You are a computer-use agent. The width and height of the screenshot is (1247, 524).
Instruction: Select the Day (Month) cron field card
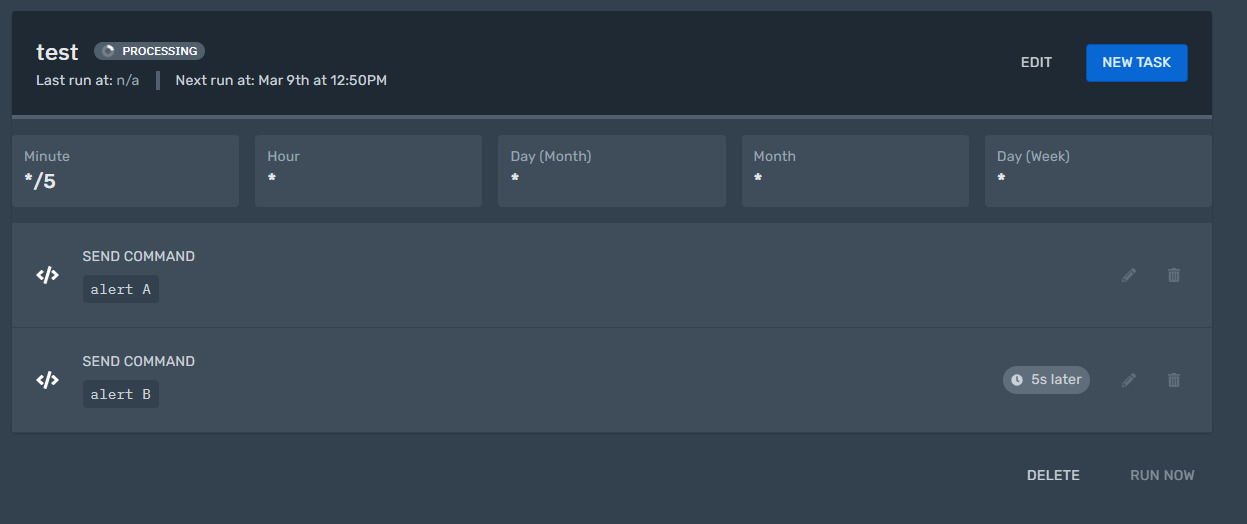click(612, 171)
